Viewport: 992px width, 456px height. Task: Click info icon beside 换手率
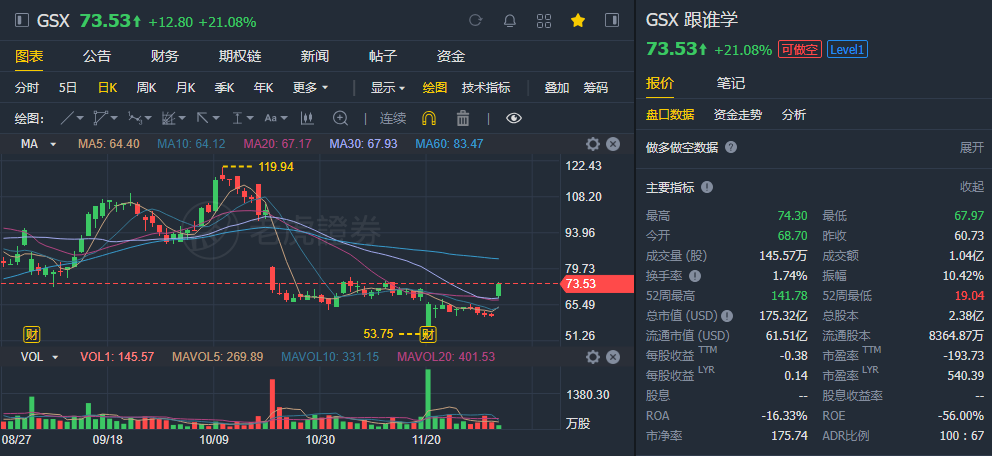(695, 276)
